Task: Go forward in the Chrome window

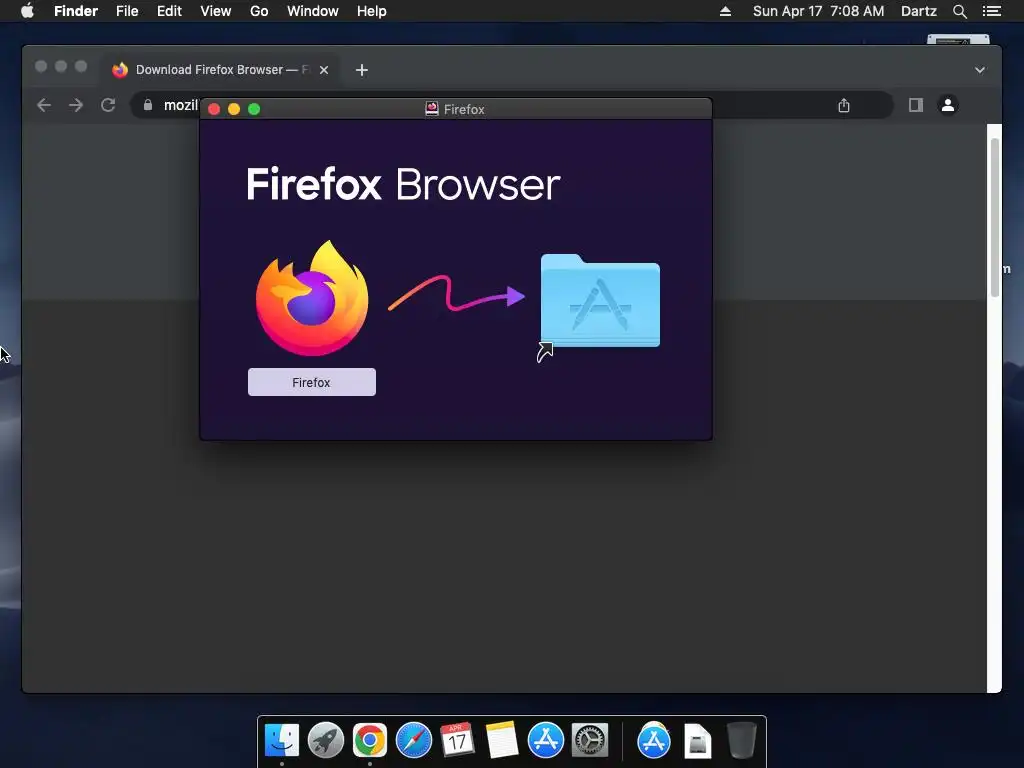Action: (76, 105)
